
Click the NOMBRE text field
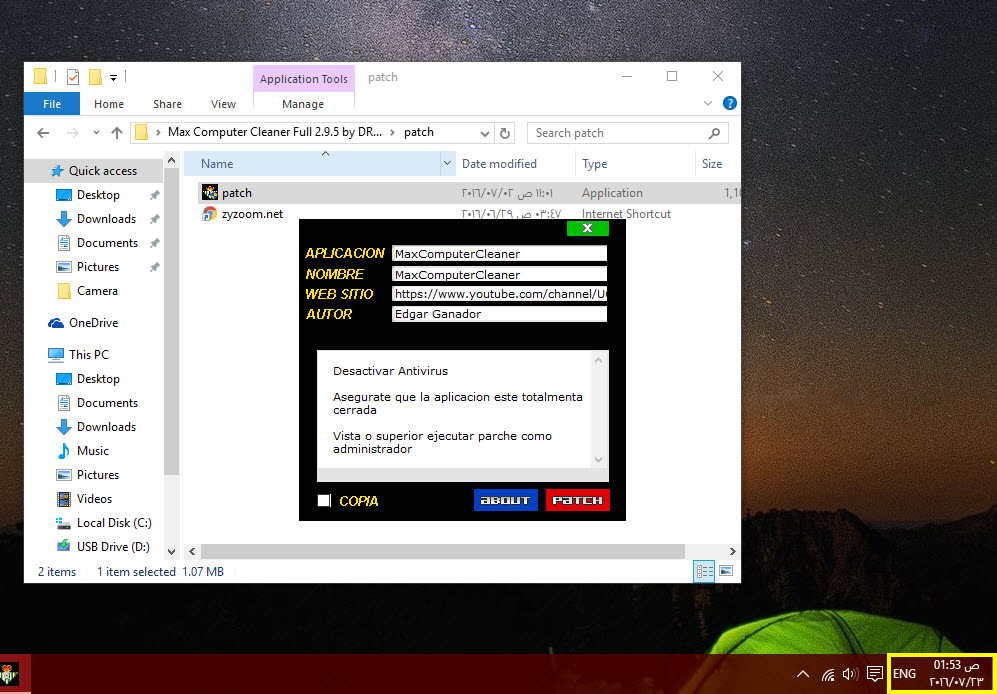pyautogui.click(x=499, y=274)
